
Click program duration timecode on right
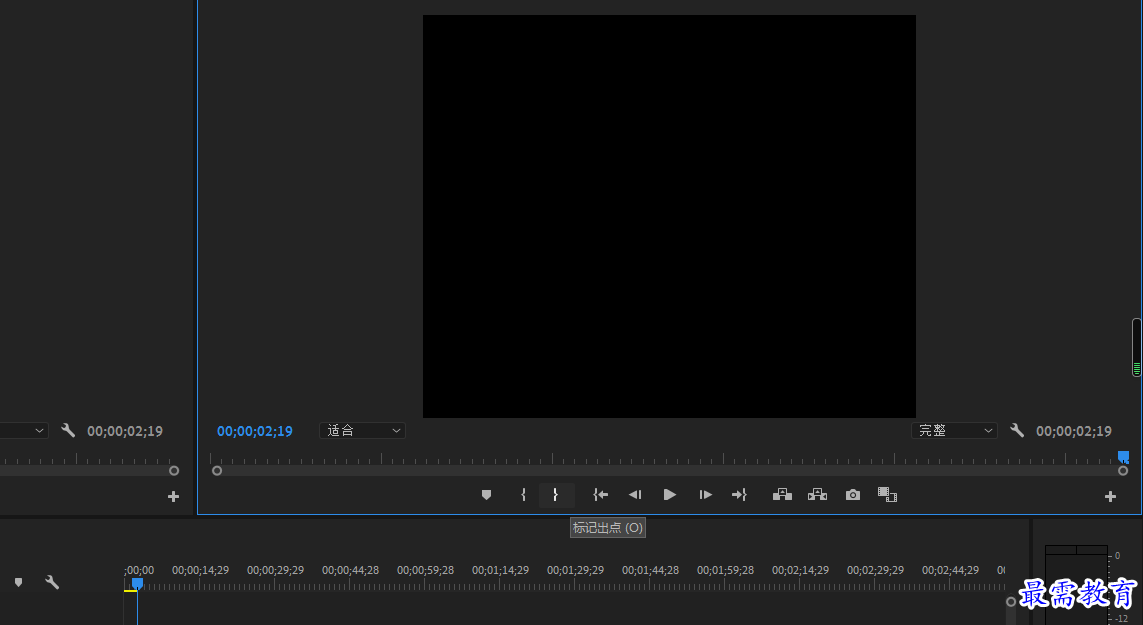[1074, 431]
